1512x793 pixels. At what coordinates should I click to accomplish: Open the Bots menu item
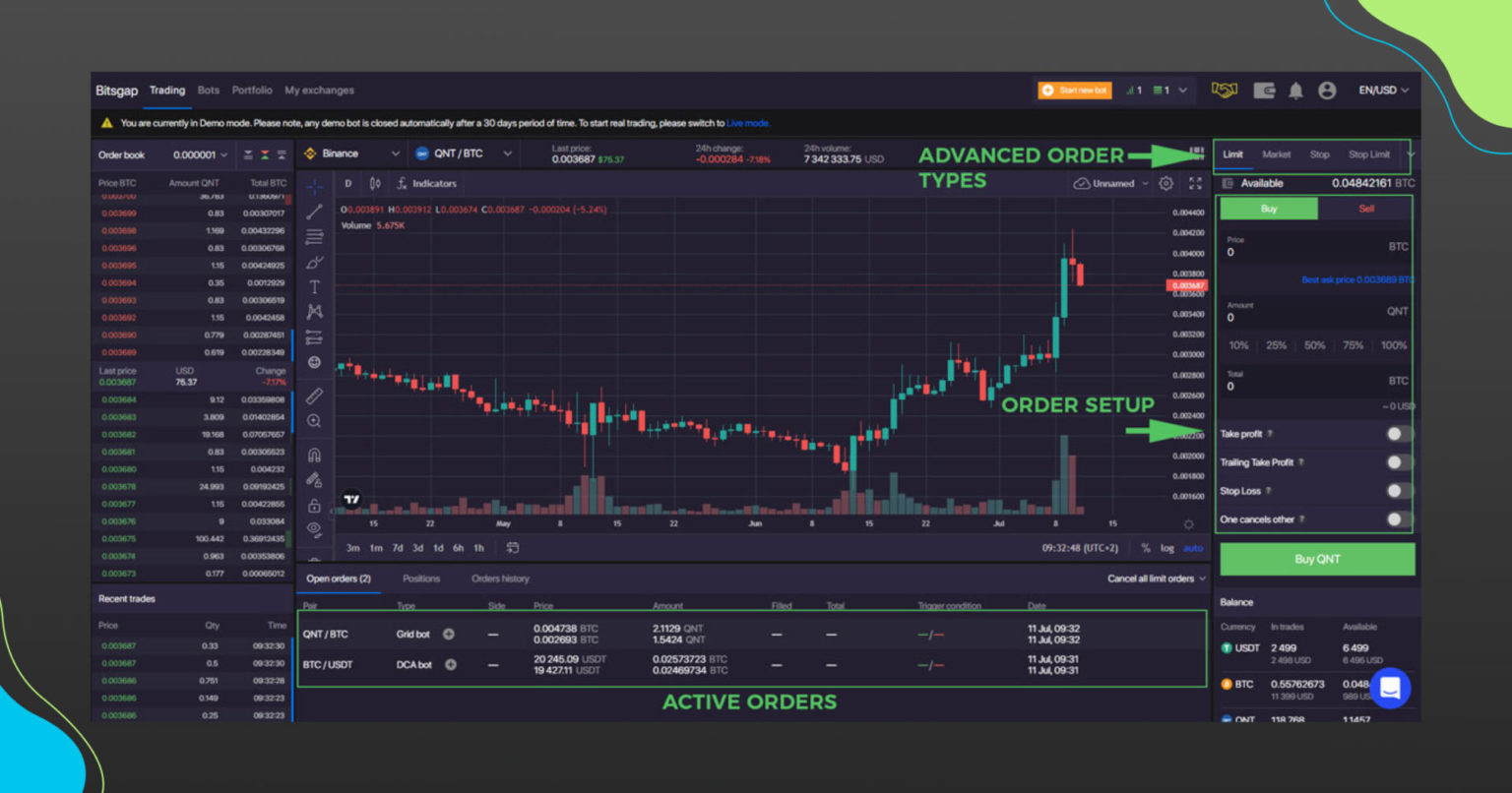[x=208, y=90]
